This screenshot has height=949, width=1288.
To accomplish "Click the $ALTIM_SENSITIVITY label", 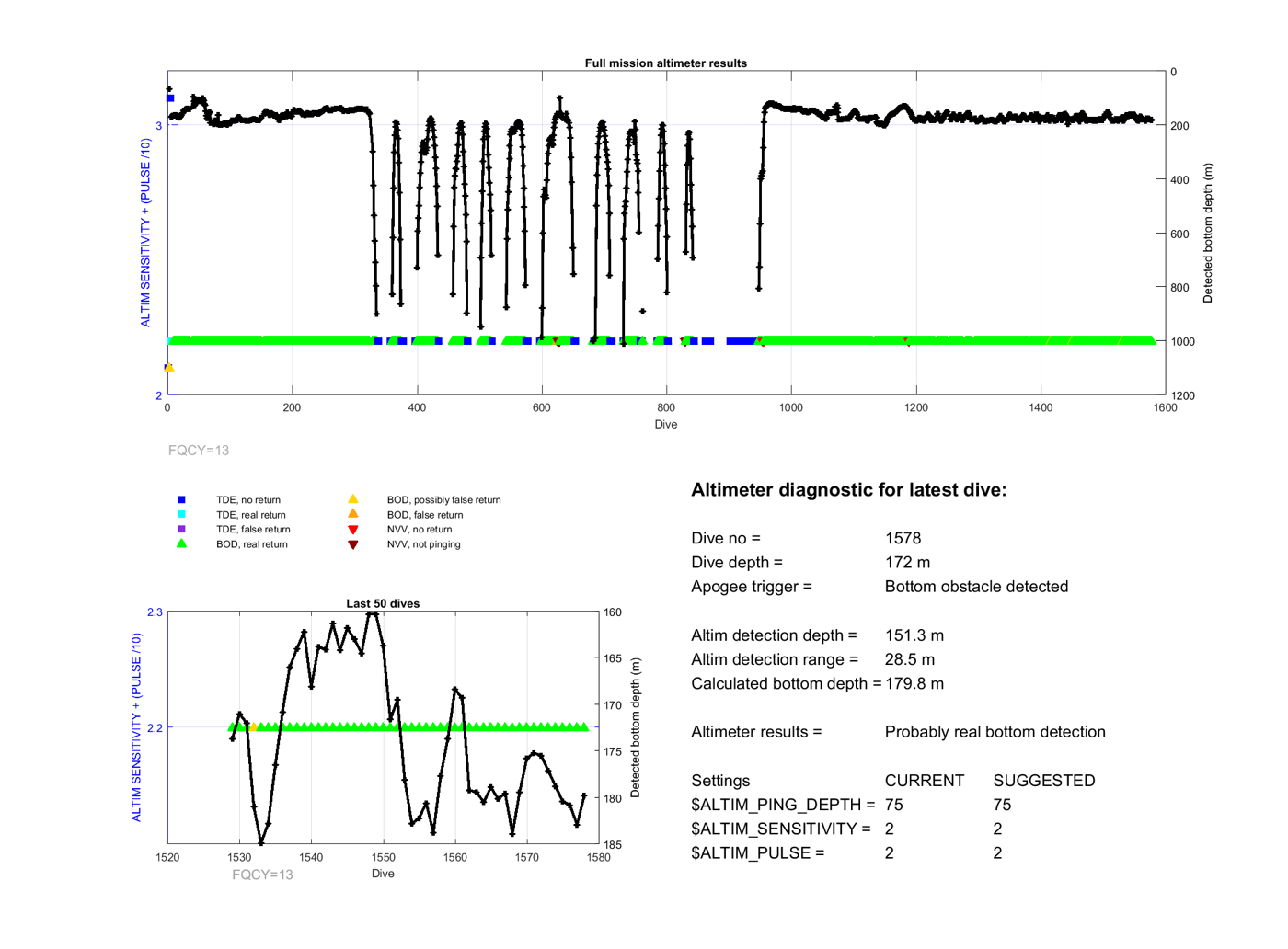I will coord(780,829).
